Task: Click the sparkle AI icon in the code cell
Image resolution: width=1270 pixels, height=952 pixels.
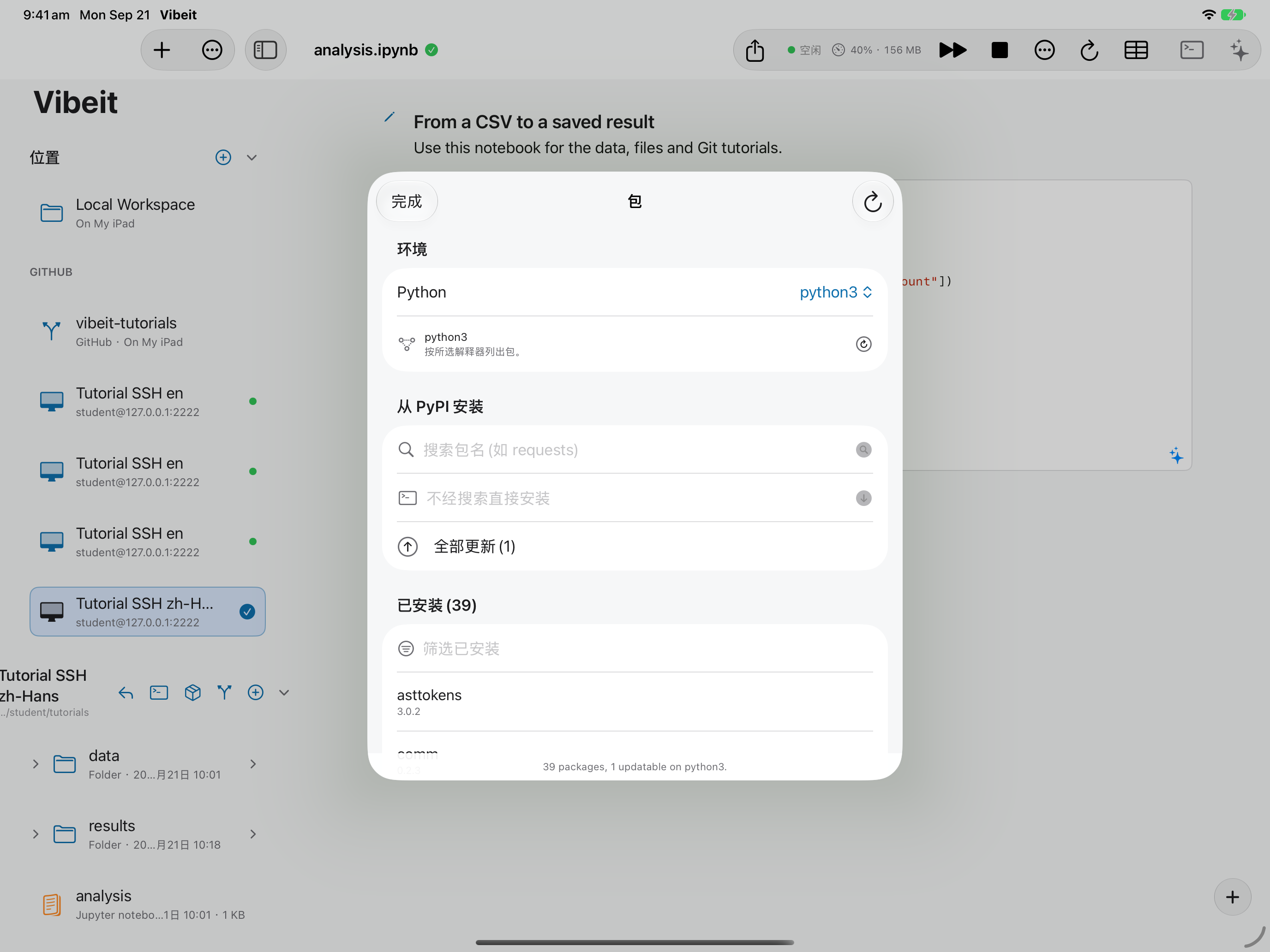Action: (1176, 456)
